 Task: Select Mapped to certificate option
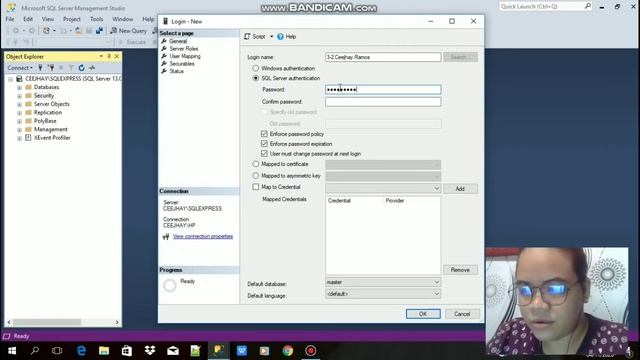point(256,164)
